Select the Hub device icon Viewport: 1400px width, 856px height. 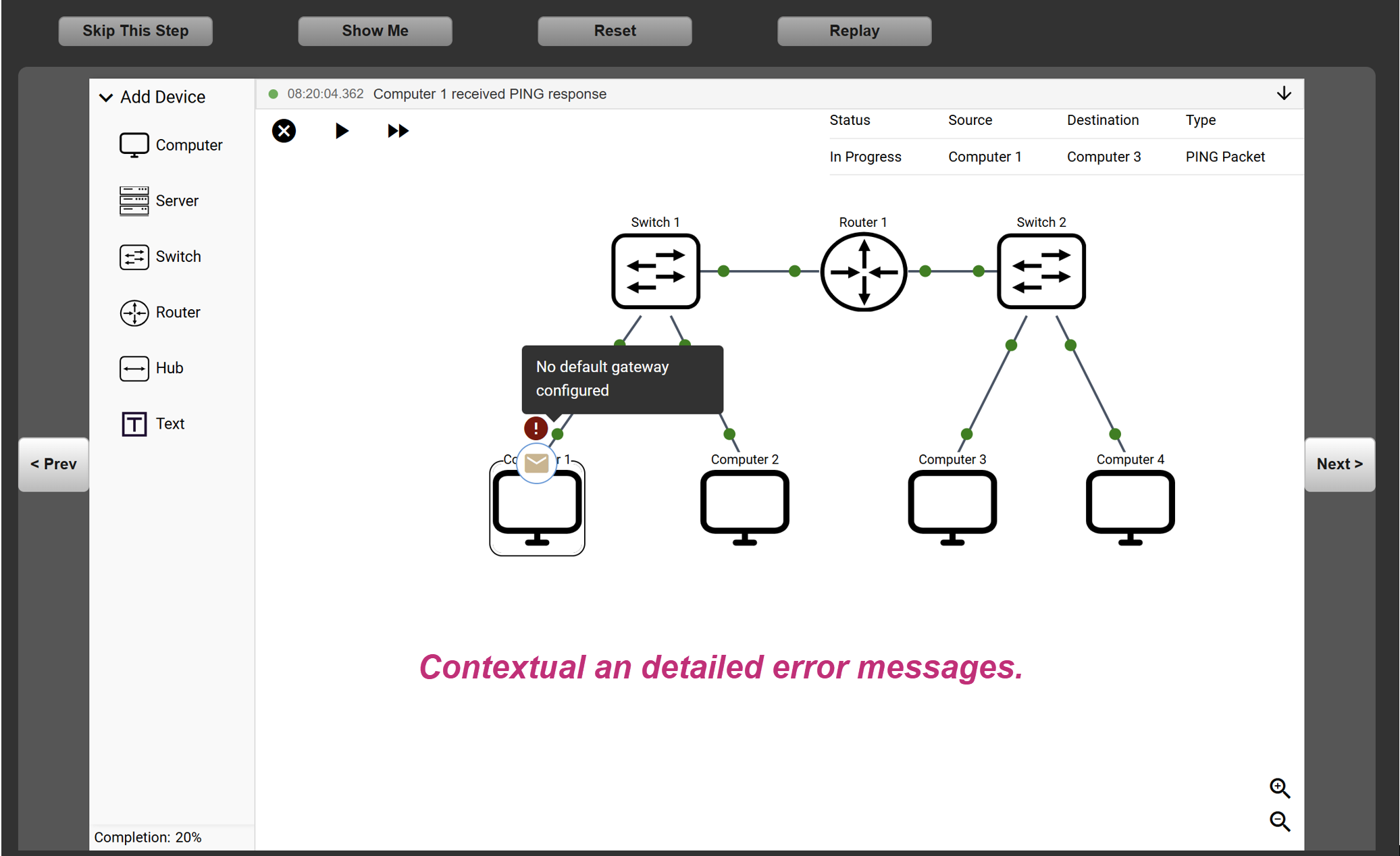(134, 369)
